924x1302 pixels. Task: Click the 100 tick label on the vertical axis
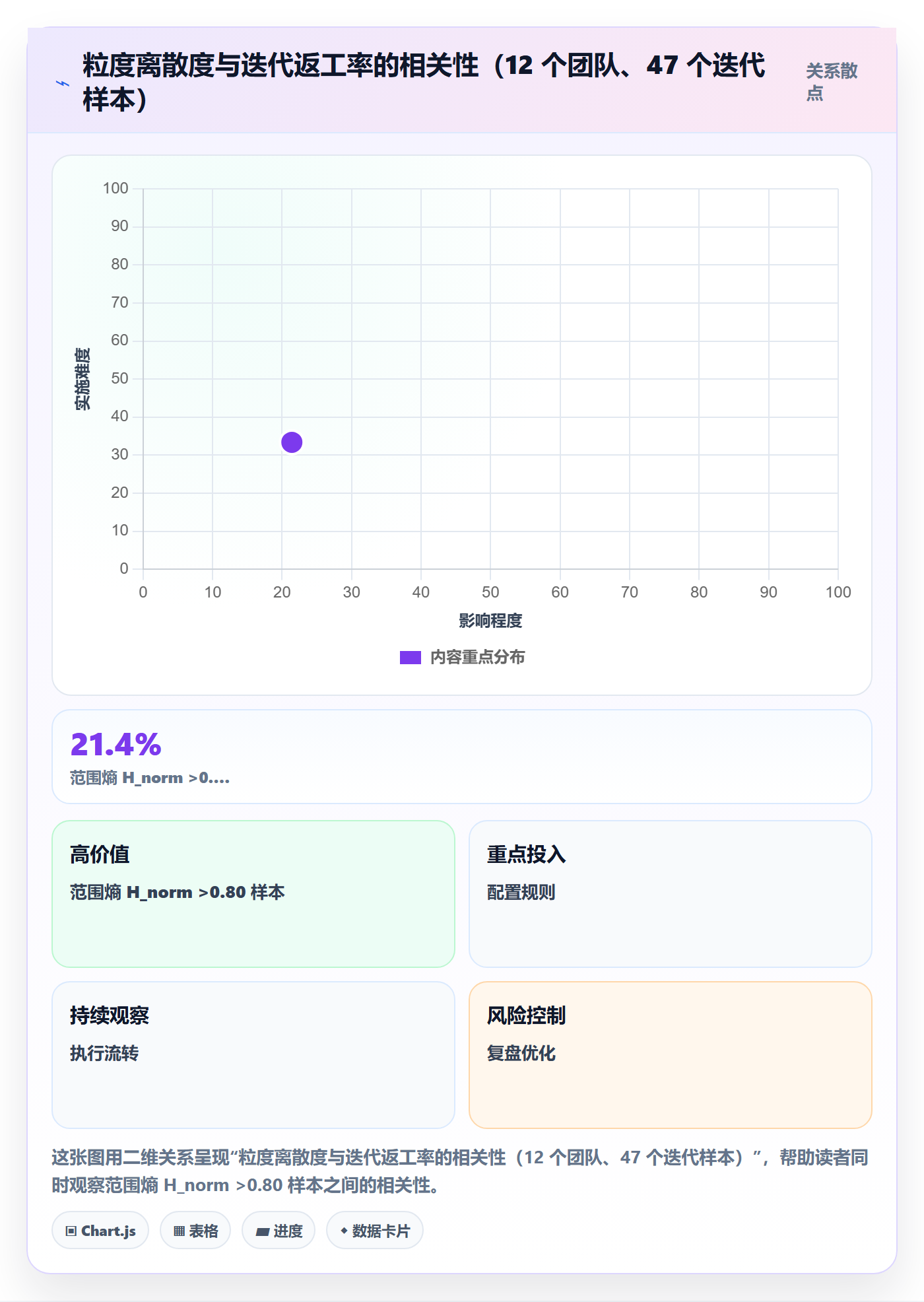[115, 188]
